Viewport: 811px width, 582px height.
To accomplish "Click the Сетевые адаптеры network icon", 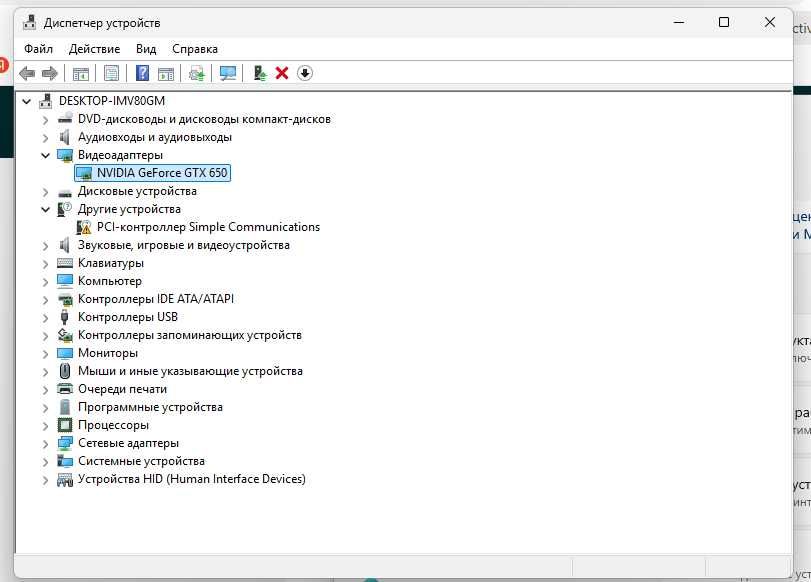I will point(65,443).
